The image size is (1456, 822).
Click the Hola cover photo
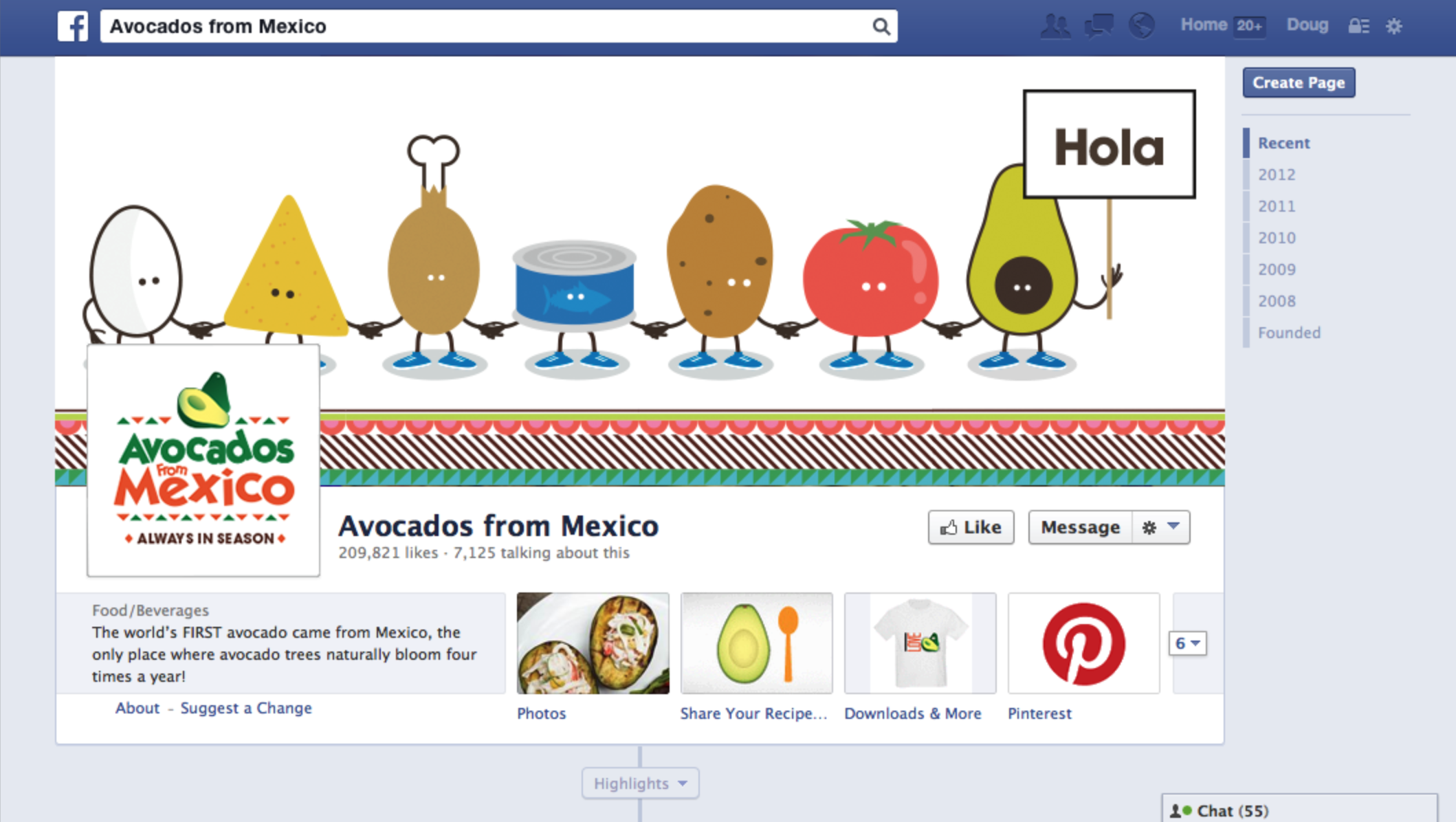(x=640, y=271)
